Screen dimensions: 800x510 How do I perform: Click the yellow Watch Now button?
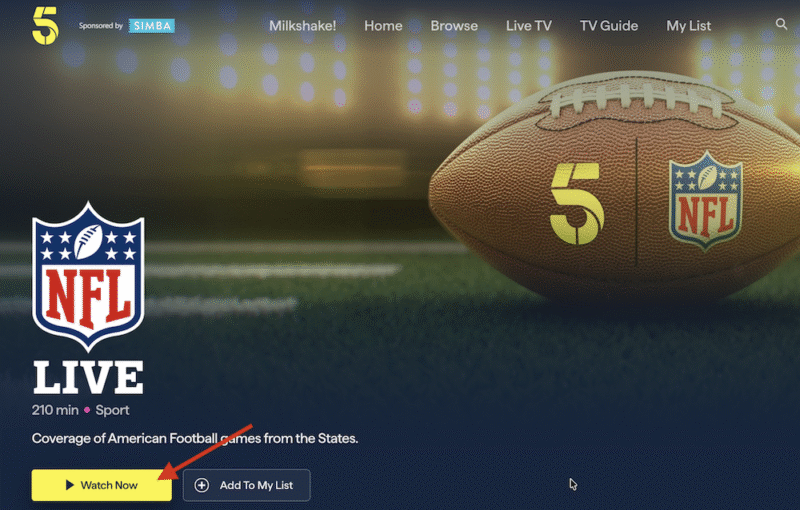click(102, 485)
